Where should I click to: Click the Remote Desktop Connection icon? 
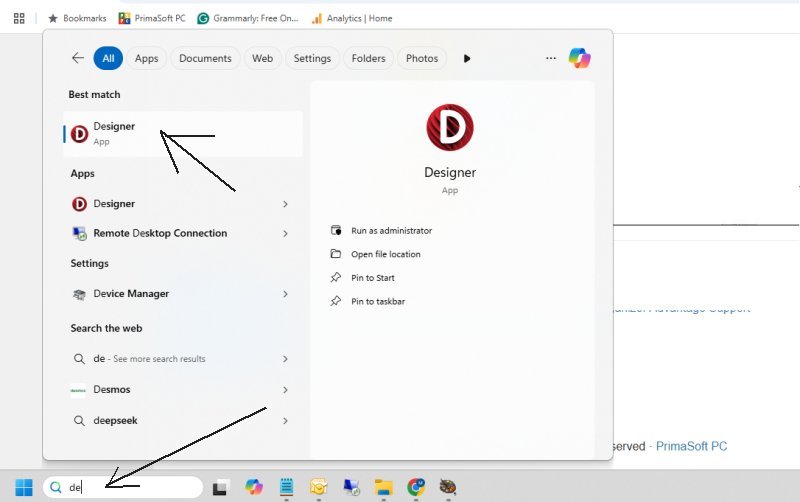[79, 234]
